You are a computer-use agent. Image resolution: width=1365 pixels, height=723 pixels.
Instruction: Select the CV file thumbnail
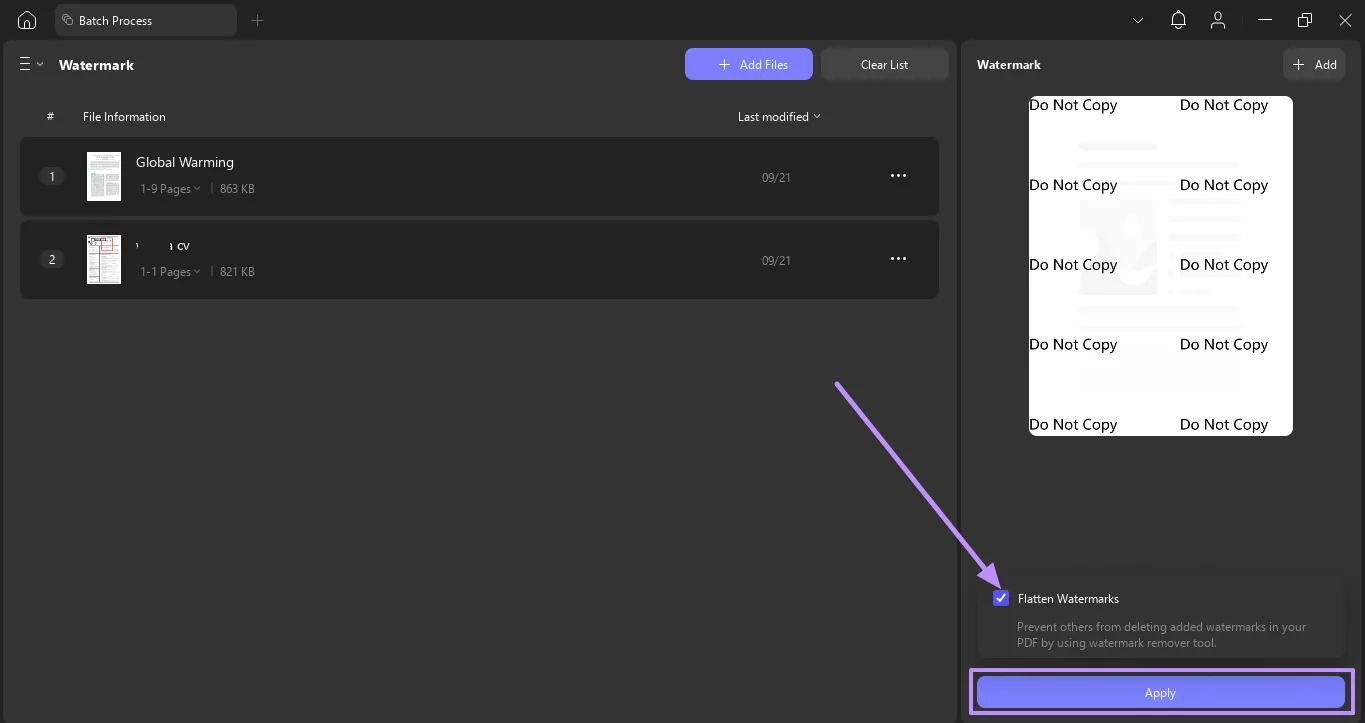[104, 259]
